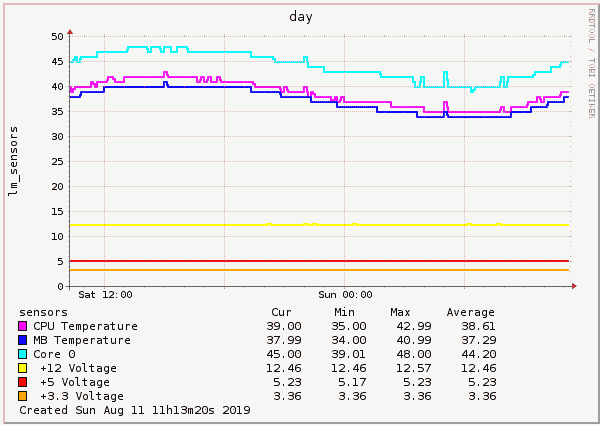Click the 'Cur' column header
600x425 pixels.
point(281,312)
